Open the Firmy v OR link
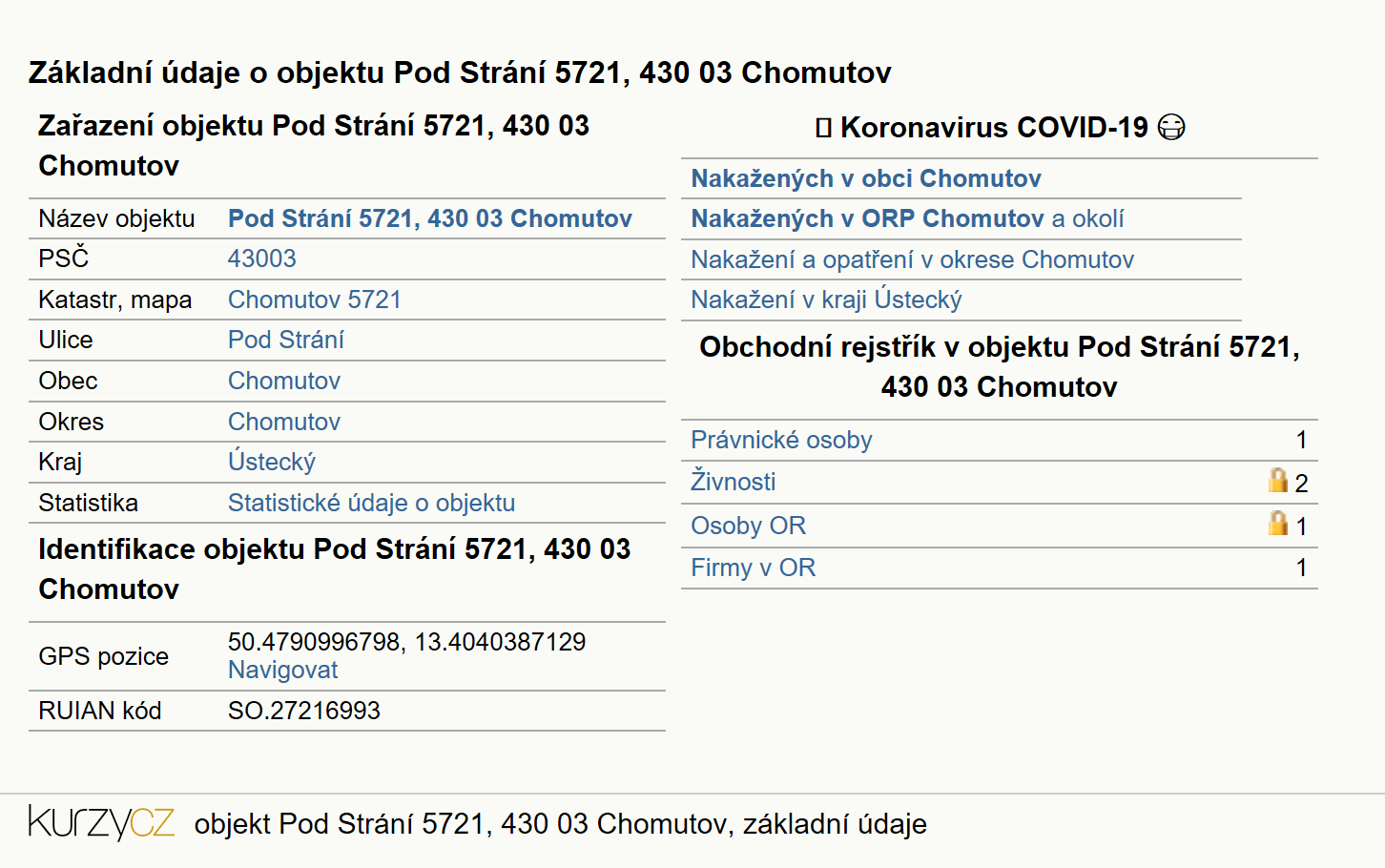This screenshot has height=868, width=1385. pyautogui.click(x=754, y=568)
